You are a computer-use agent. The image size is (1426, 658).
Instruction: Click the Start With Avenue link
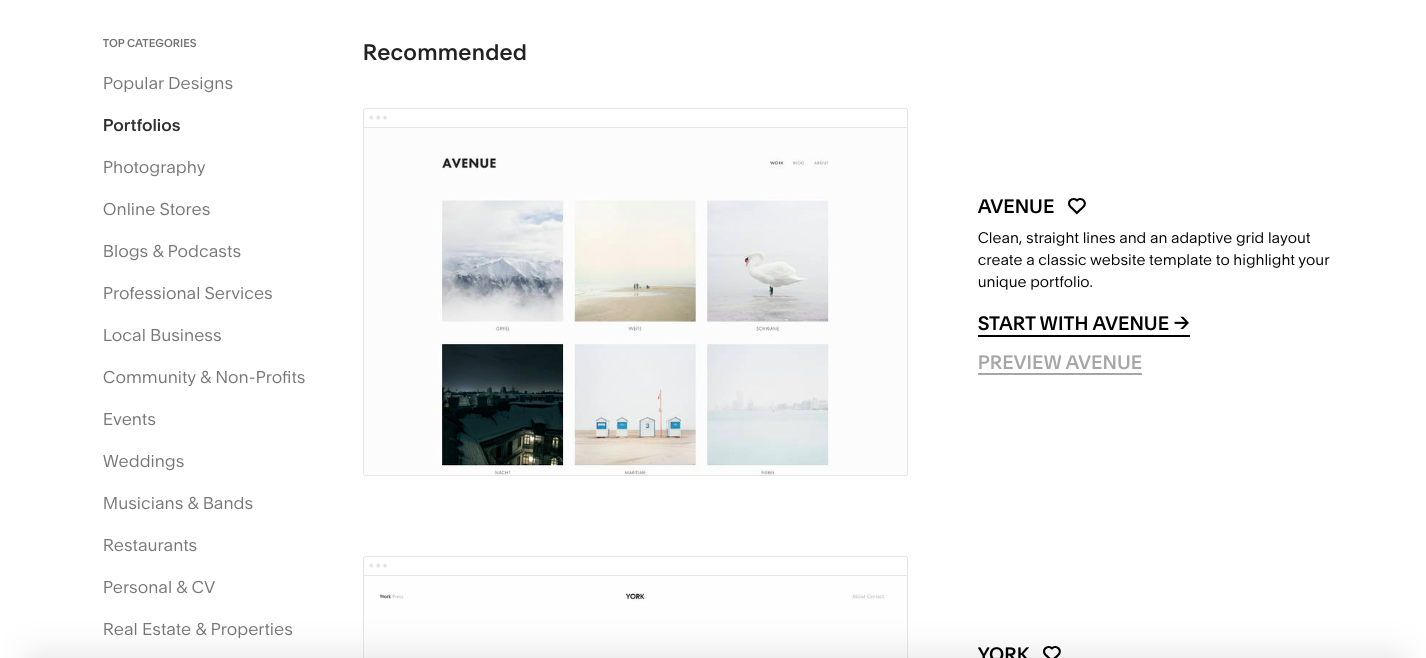coord(1084,324)
